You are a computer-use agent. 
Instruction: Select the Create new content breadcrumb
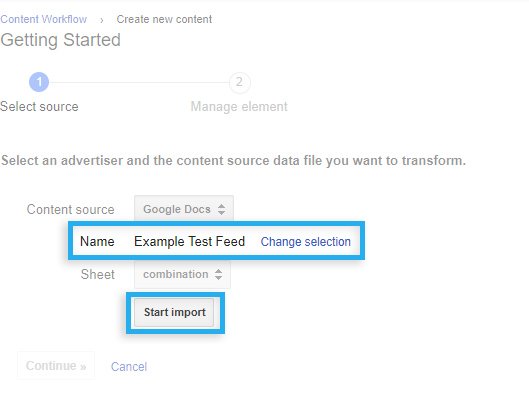click(164, 19)
